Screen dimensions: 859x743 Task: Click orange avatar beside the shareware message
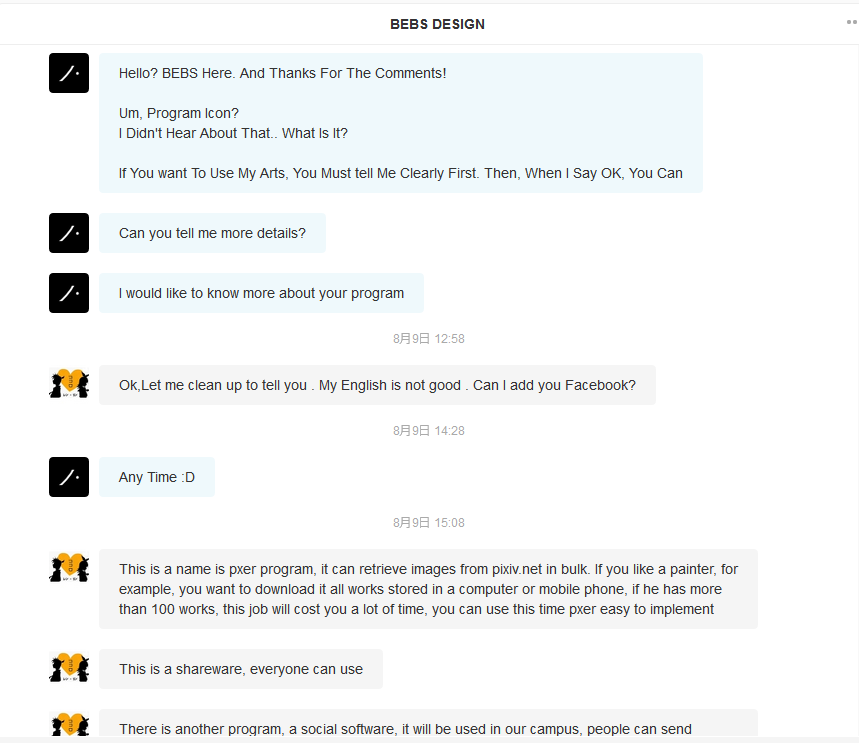69,668
